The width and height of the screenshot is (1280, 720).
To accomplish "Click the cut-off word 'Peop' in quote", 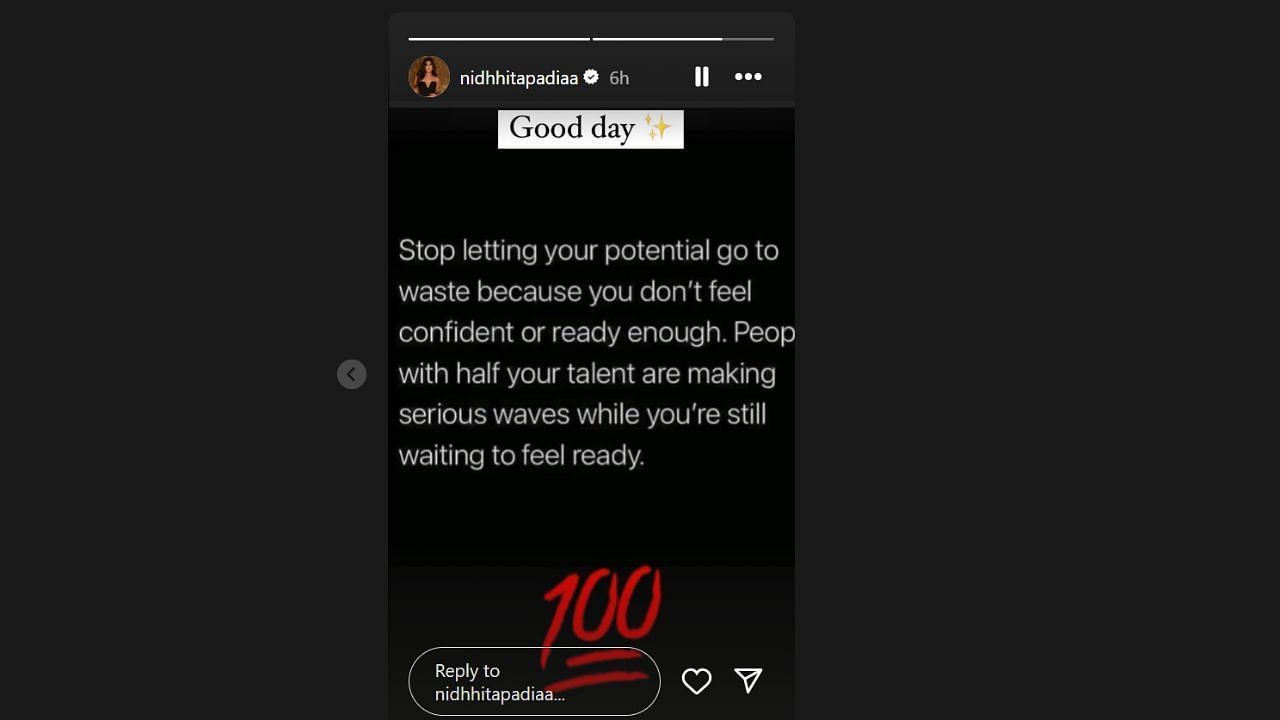I will click(769, 333).
